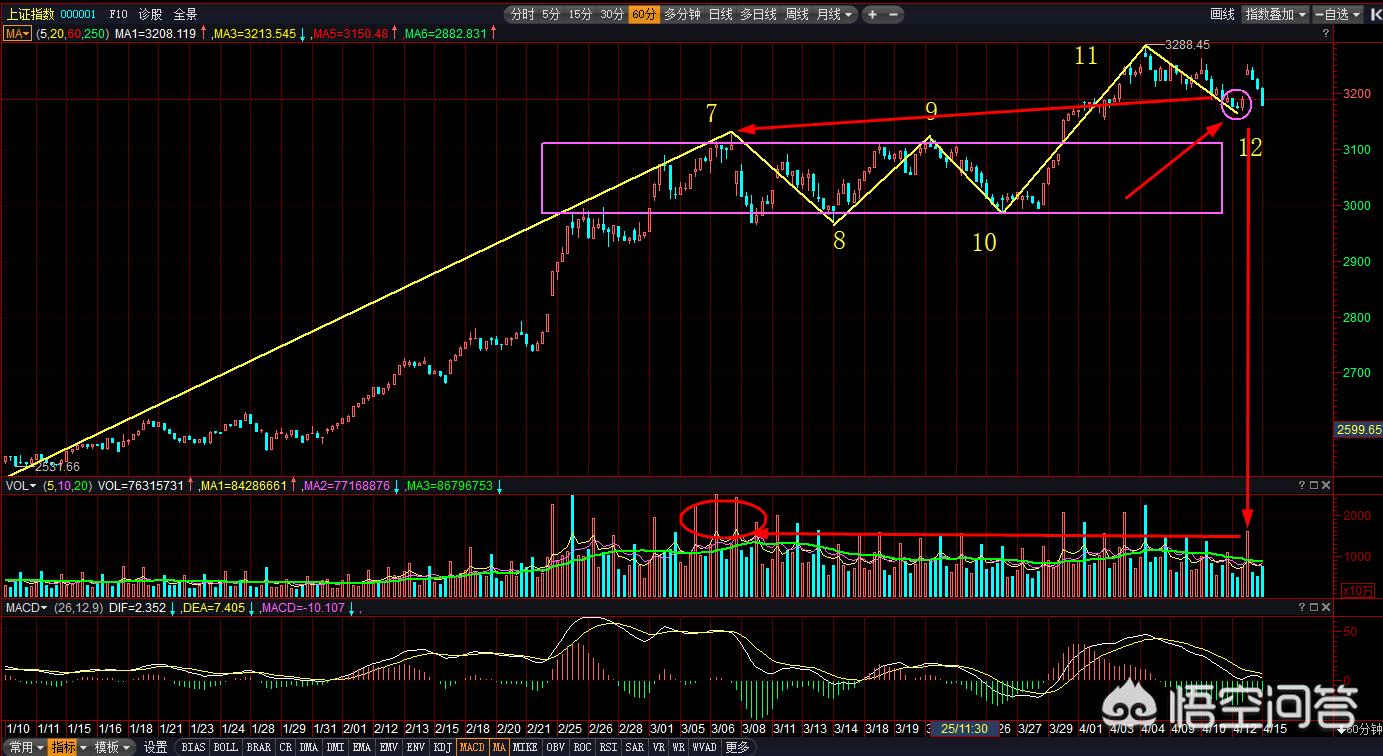Toggle the MIKE indicator
This screenshot has width=1383, height=756.
(526, 747)
